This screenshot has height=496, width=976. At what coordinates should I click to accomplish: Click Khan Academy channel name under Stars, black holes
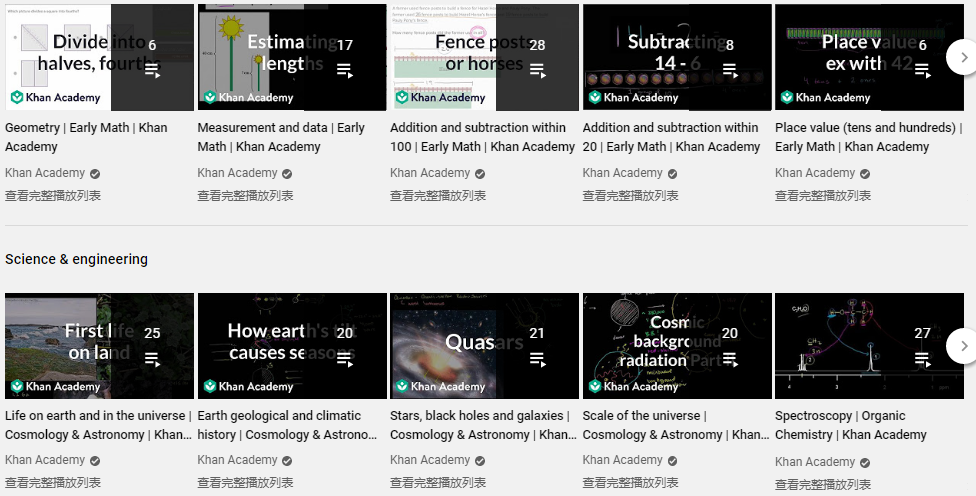point(430,460)
